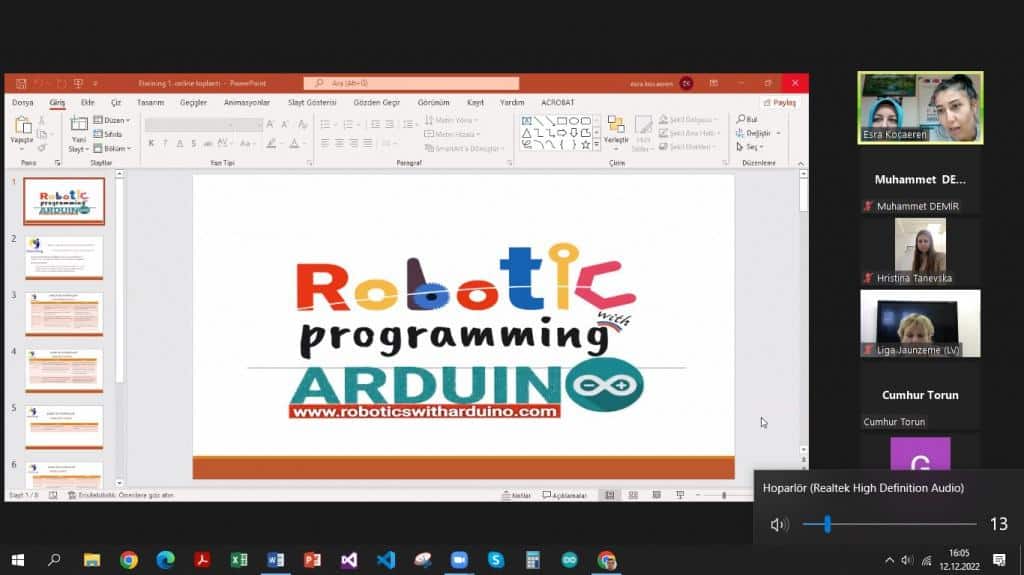Click the speaker volume slider track
1024x575 pixels.
[900, 524]
